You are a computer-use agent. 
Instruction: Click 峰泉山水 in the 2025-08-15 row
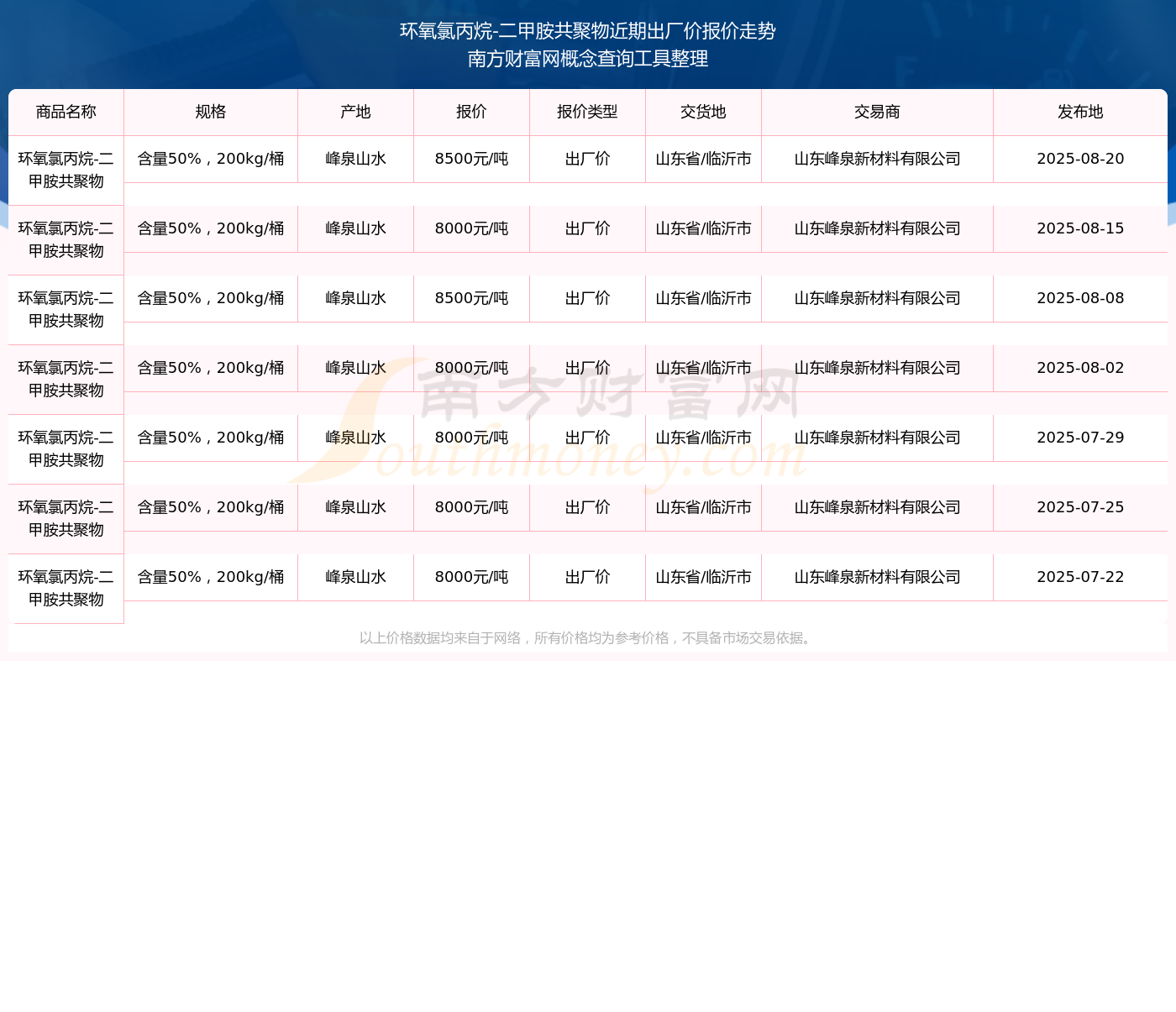pyautogui.click(x=356, y=229)
